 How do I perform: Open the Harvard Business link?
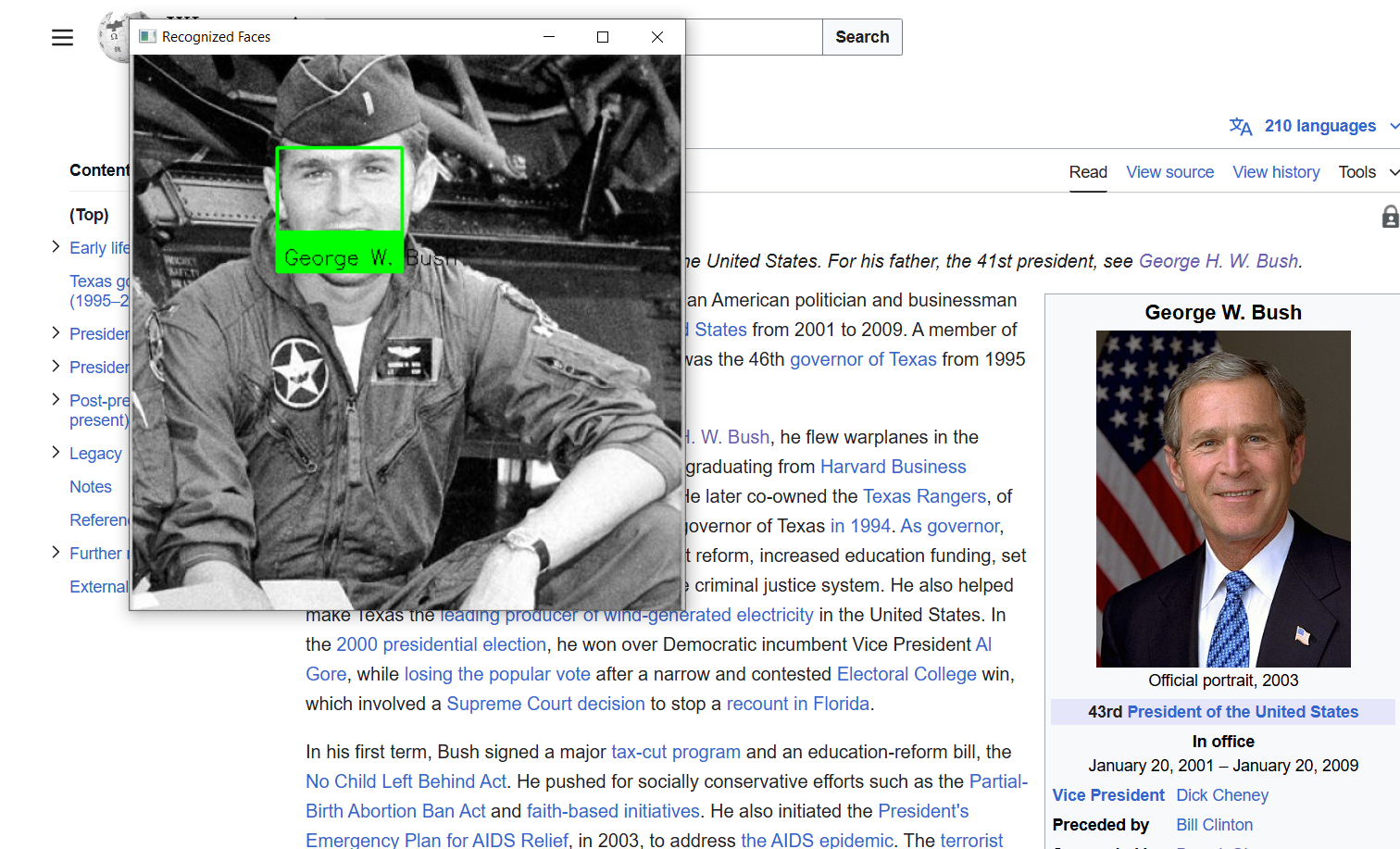coord(893,467)
